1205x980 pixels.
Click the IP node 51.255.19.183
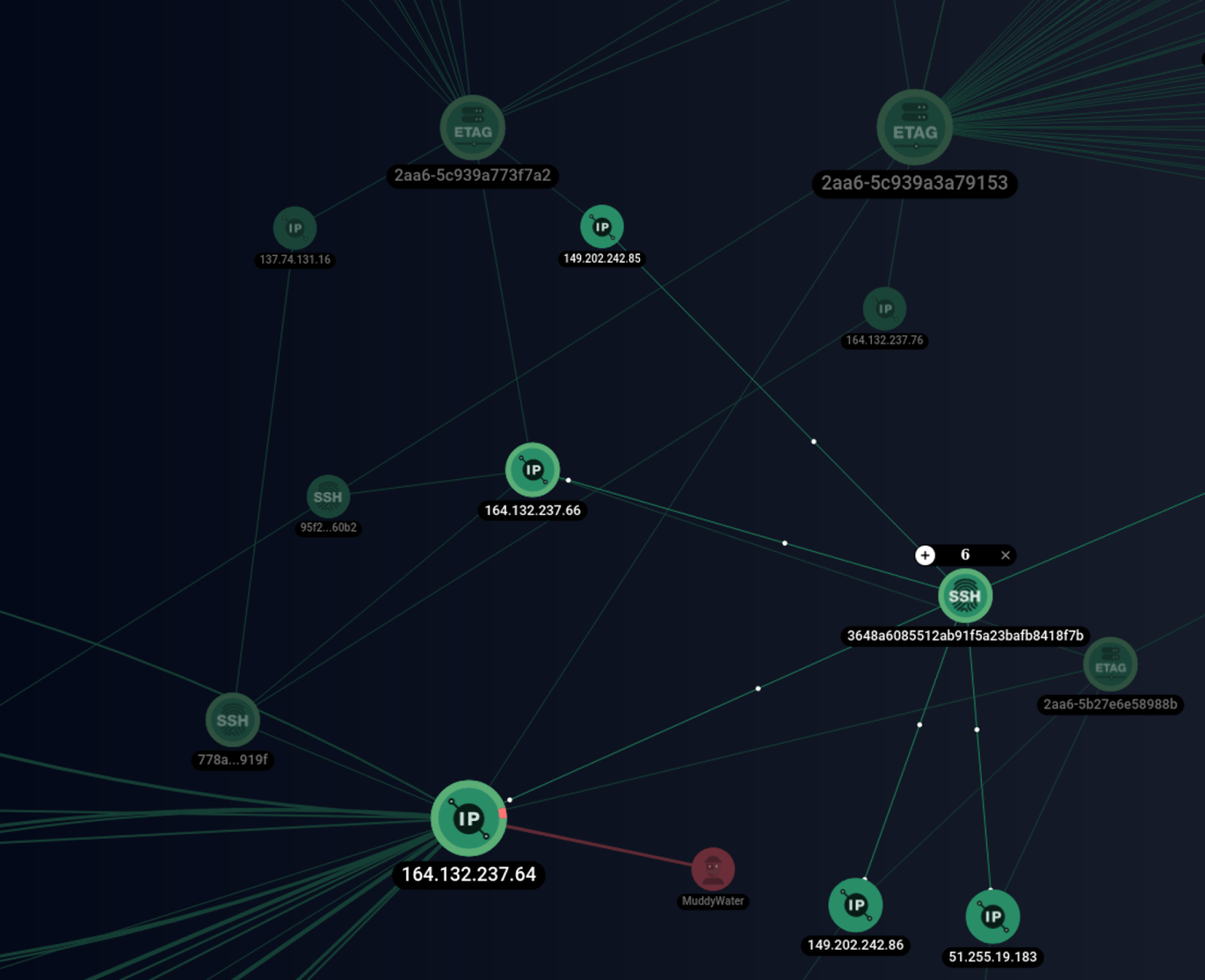pos(993,917)
